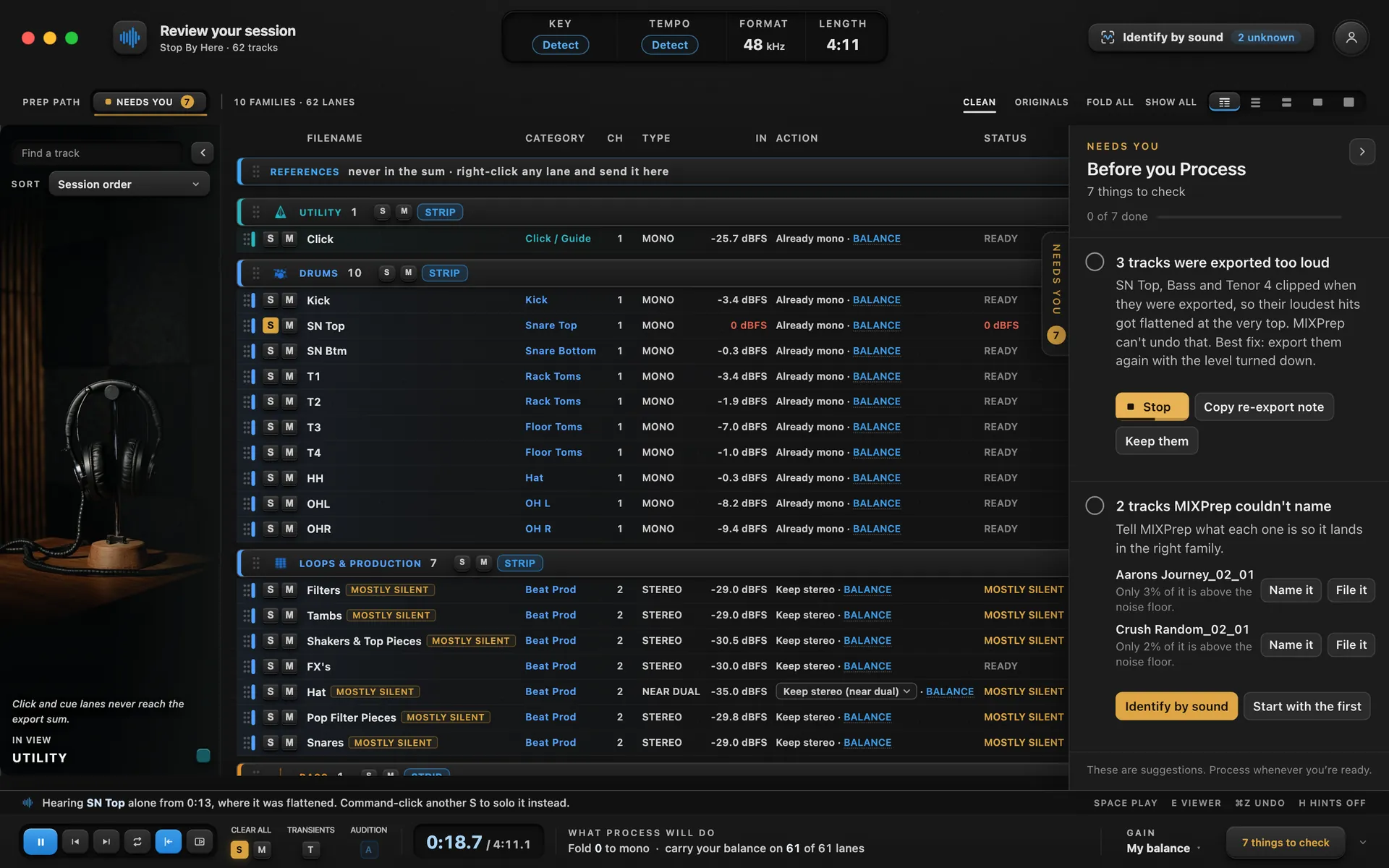Open the Keep stereo (near dual) dropdown
The height and width of the screenshot is (868, 1389).
click(846, 692)
